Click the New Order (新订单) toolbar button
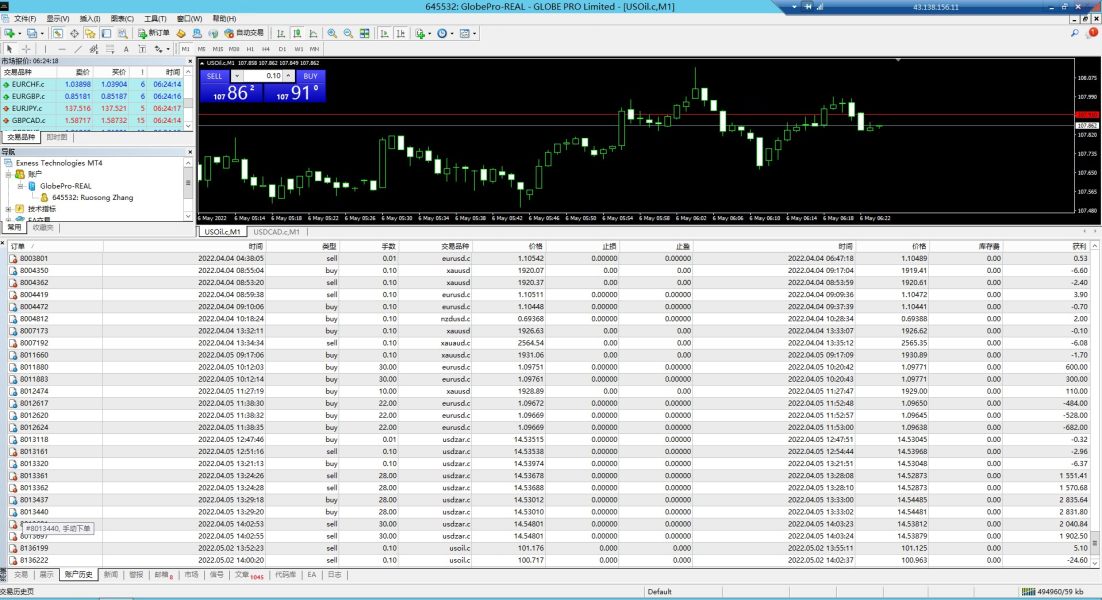This screenshot has height=600, width=1102. (154, 33)
